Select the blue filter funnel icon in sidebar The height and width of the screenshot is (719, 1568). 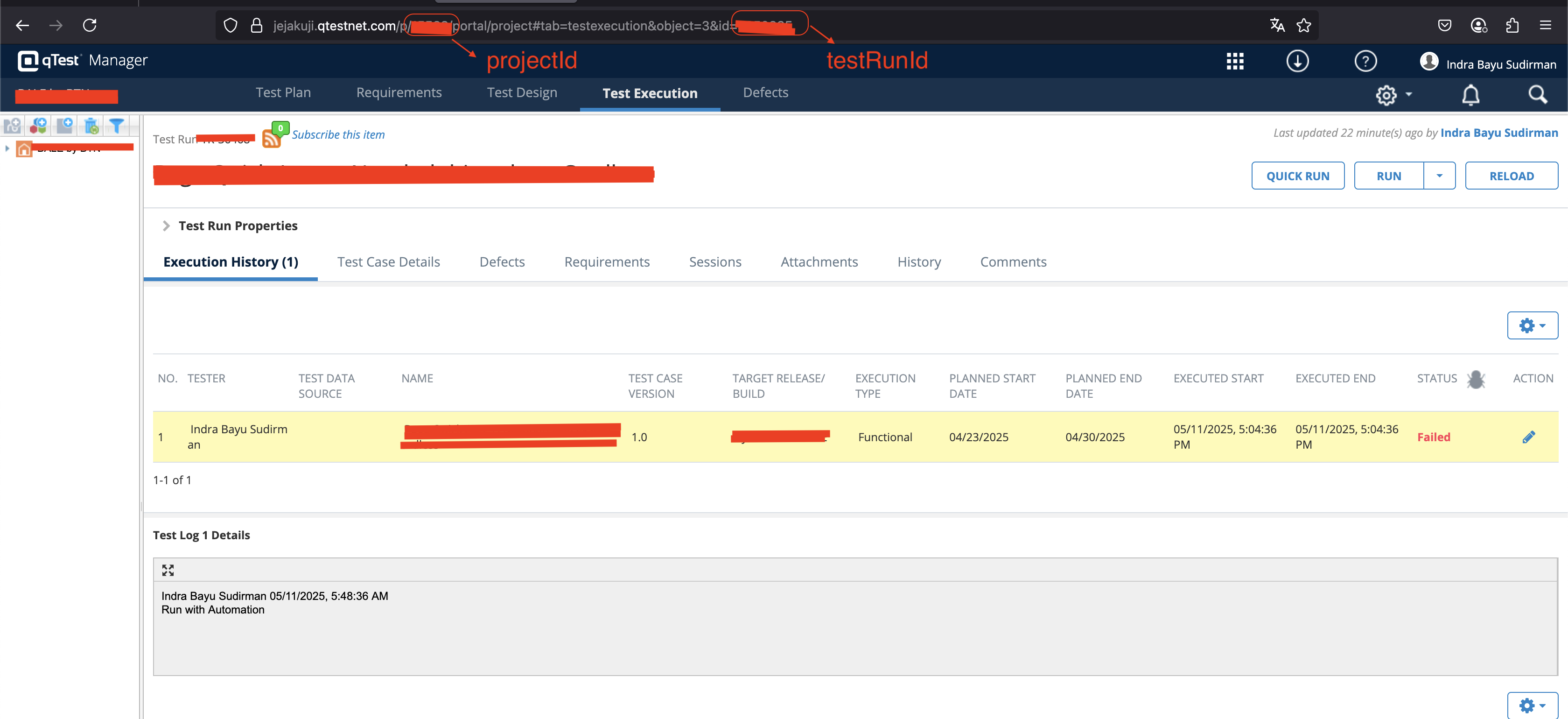tap(116, 126)
